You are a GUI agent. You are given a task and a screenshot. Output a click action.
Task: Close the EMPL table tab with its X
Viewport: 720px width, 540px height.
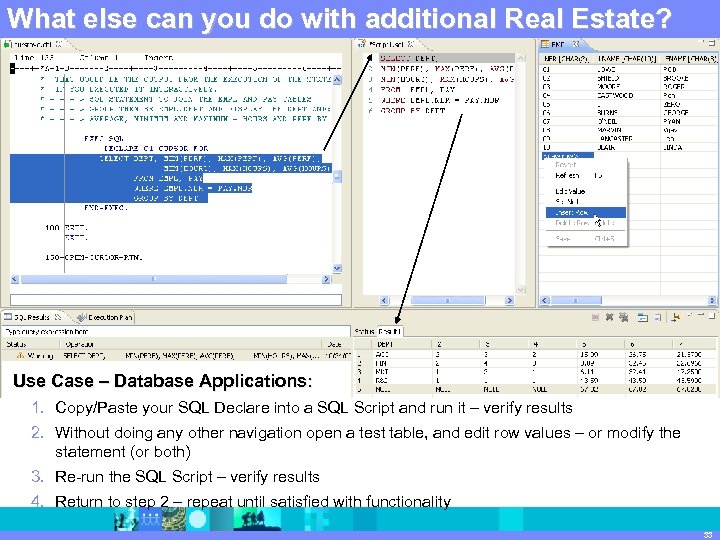[x=576, y=44]
